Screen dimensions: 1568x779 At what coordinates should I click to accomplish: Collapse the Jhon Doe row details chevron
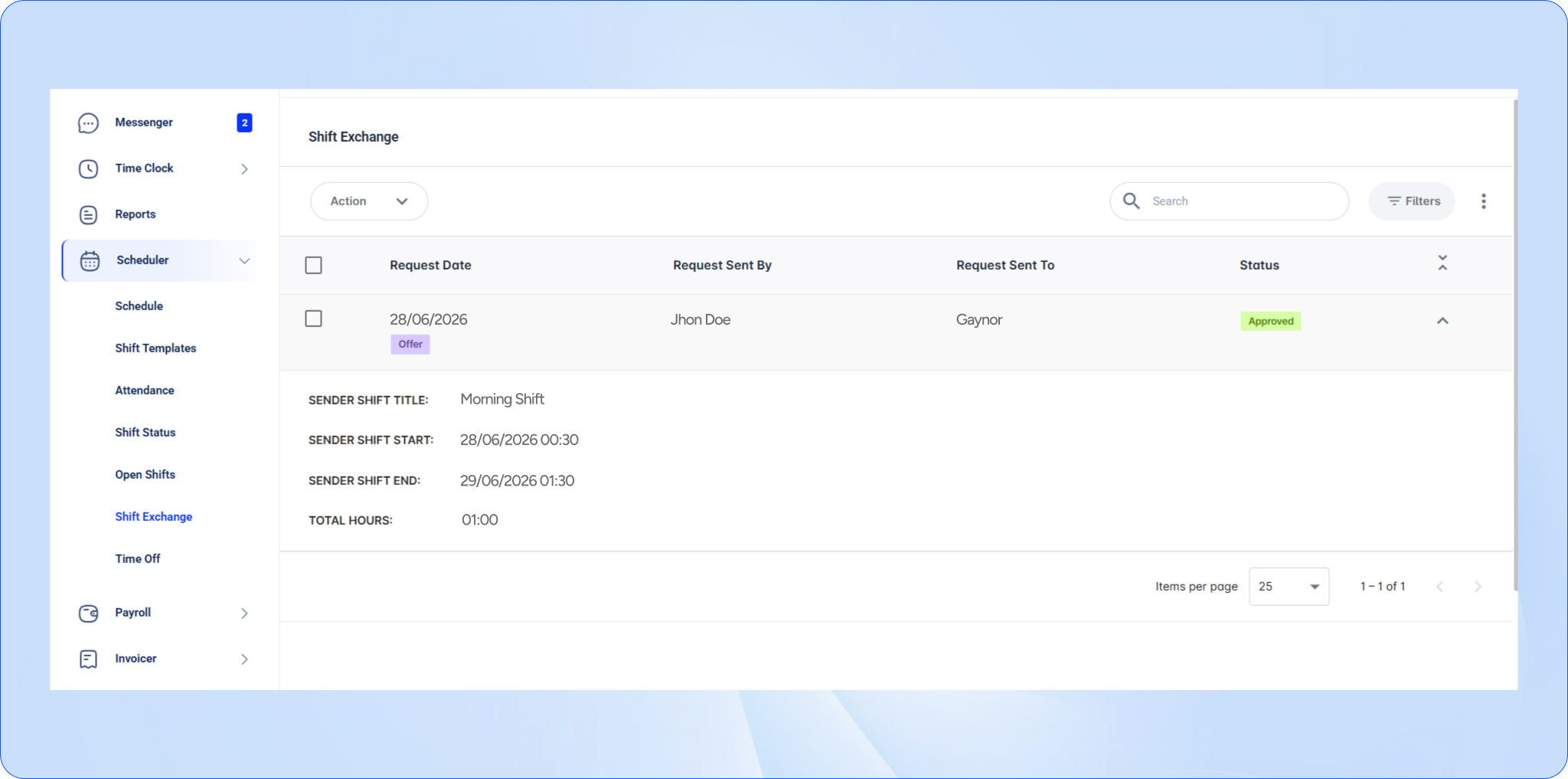[1442, 321]
